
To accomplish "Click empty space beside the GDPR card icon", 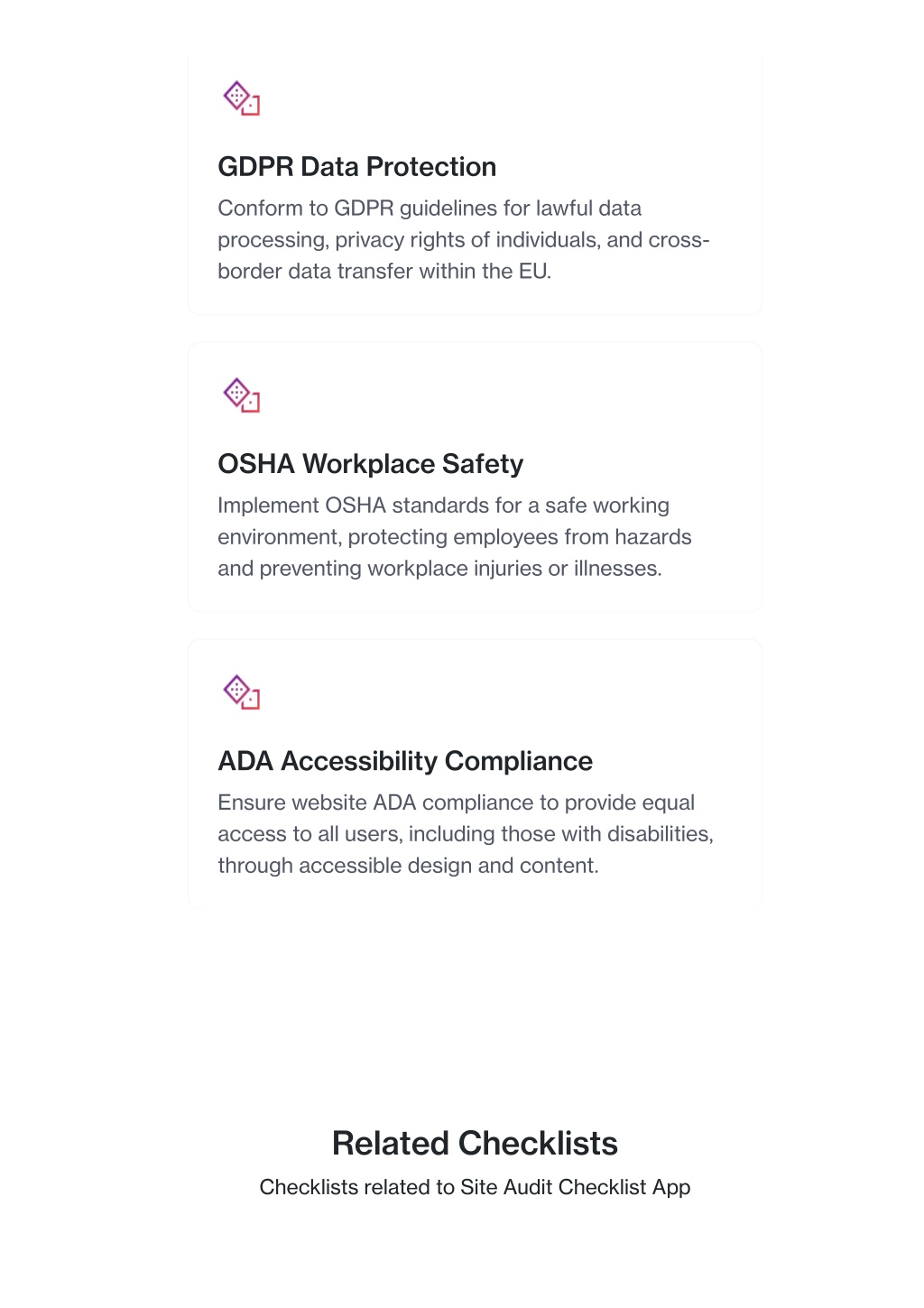I will (x=505, y=98).
